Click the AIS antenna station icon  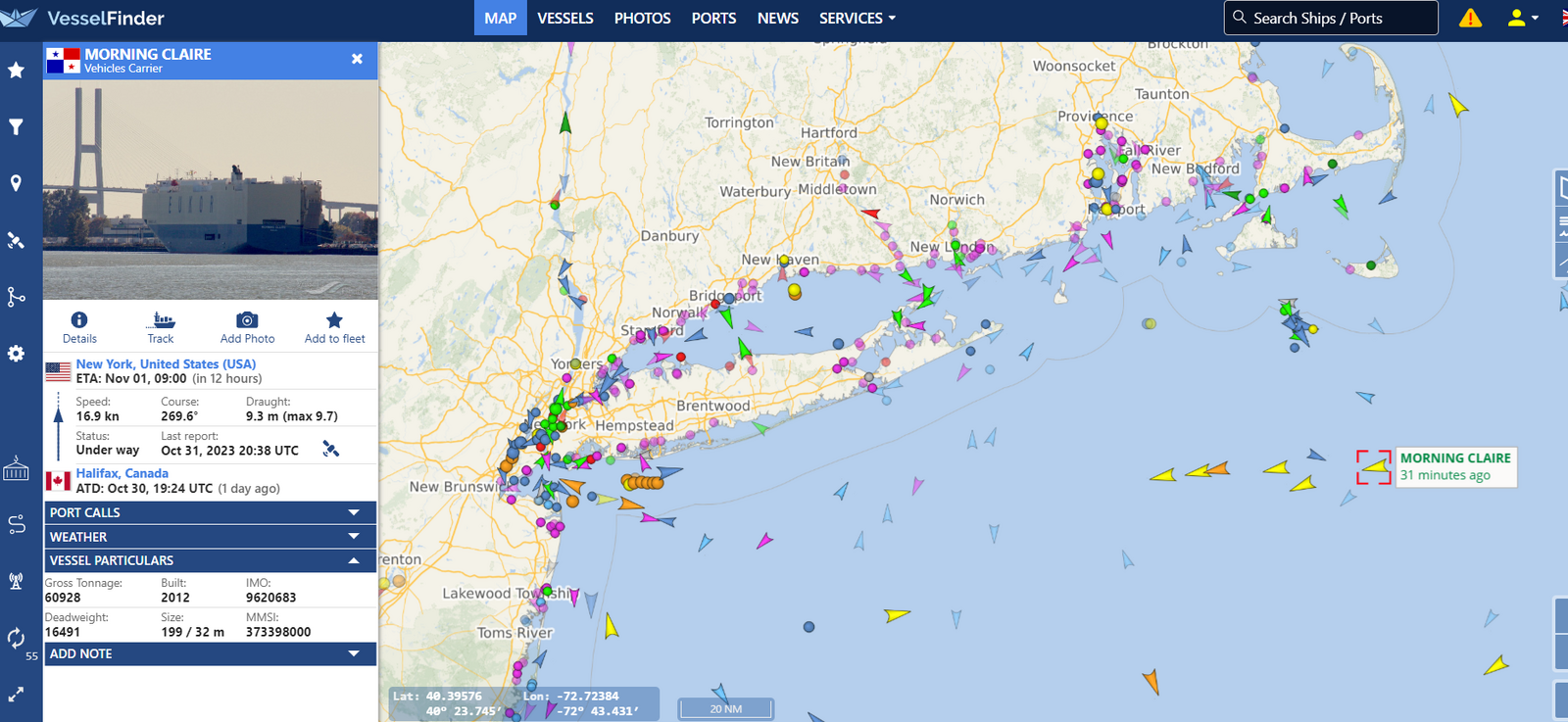coord(16,581)
